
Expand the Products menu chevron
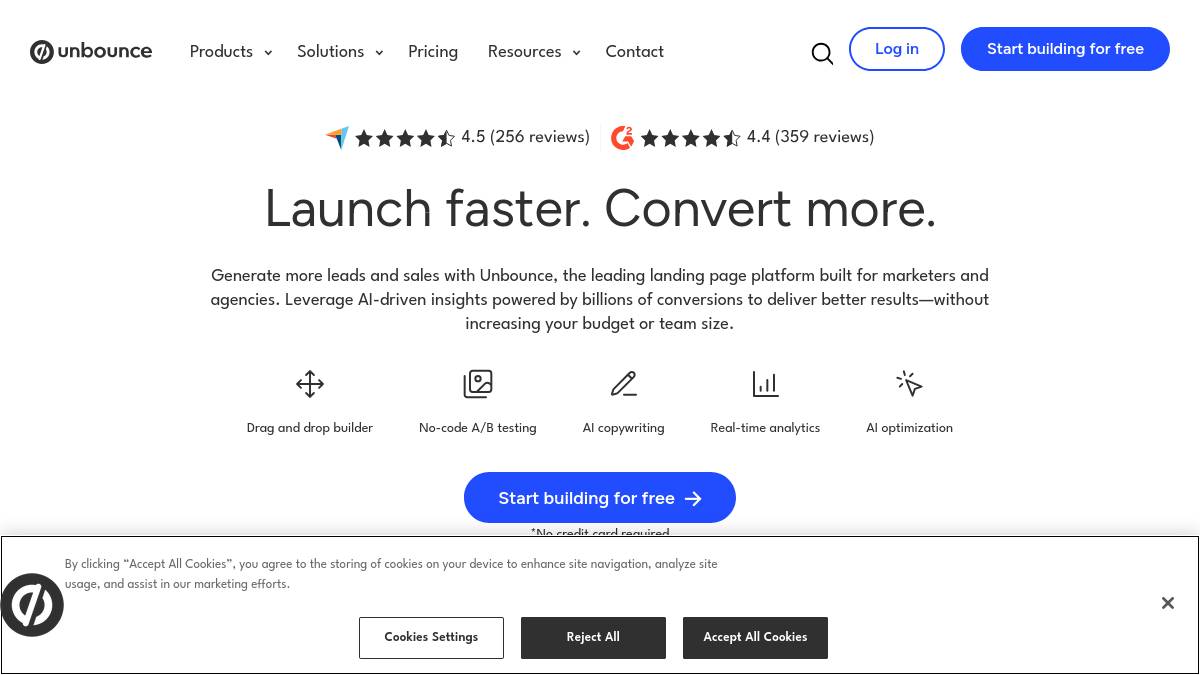(x=268, y=53)
